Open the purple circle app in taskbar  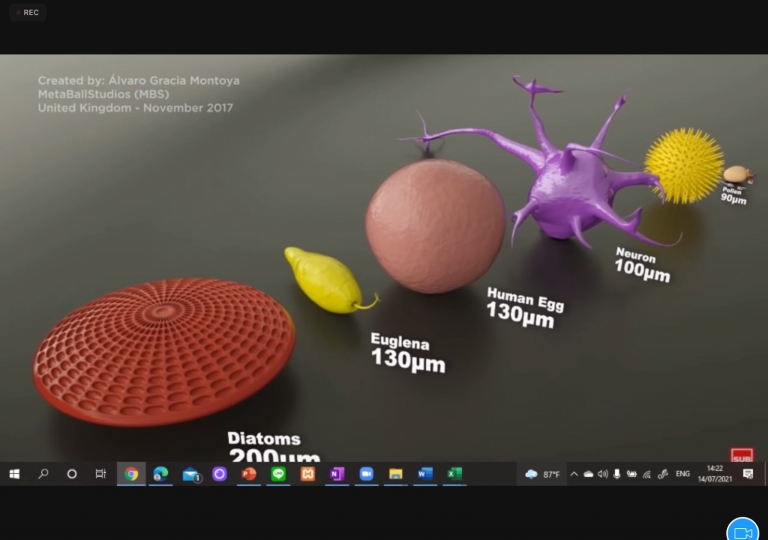coord(219,474)
